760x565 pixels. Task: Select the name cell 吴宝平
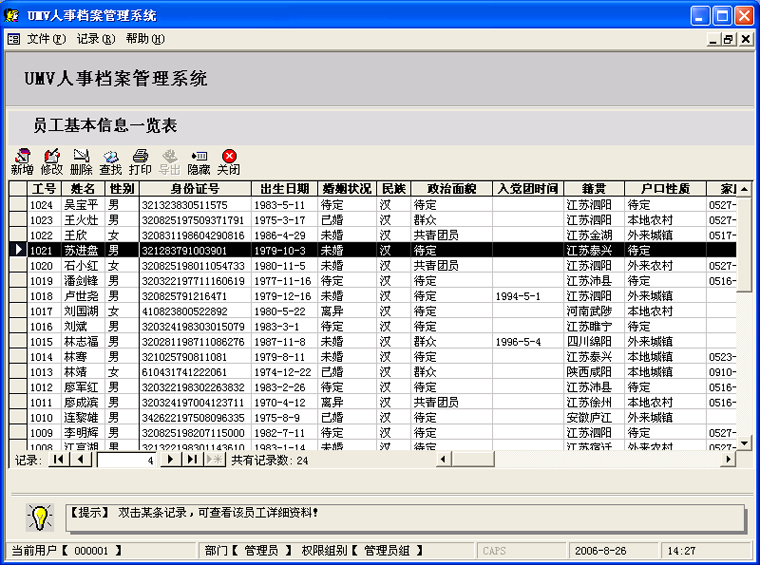pyautogui.click(x=81, y=205)
